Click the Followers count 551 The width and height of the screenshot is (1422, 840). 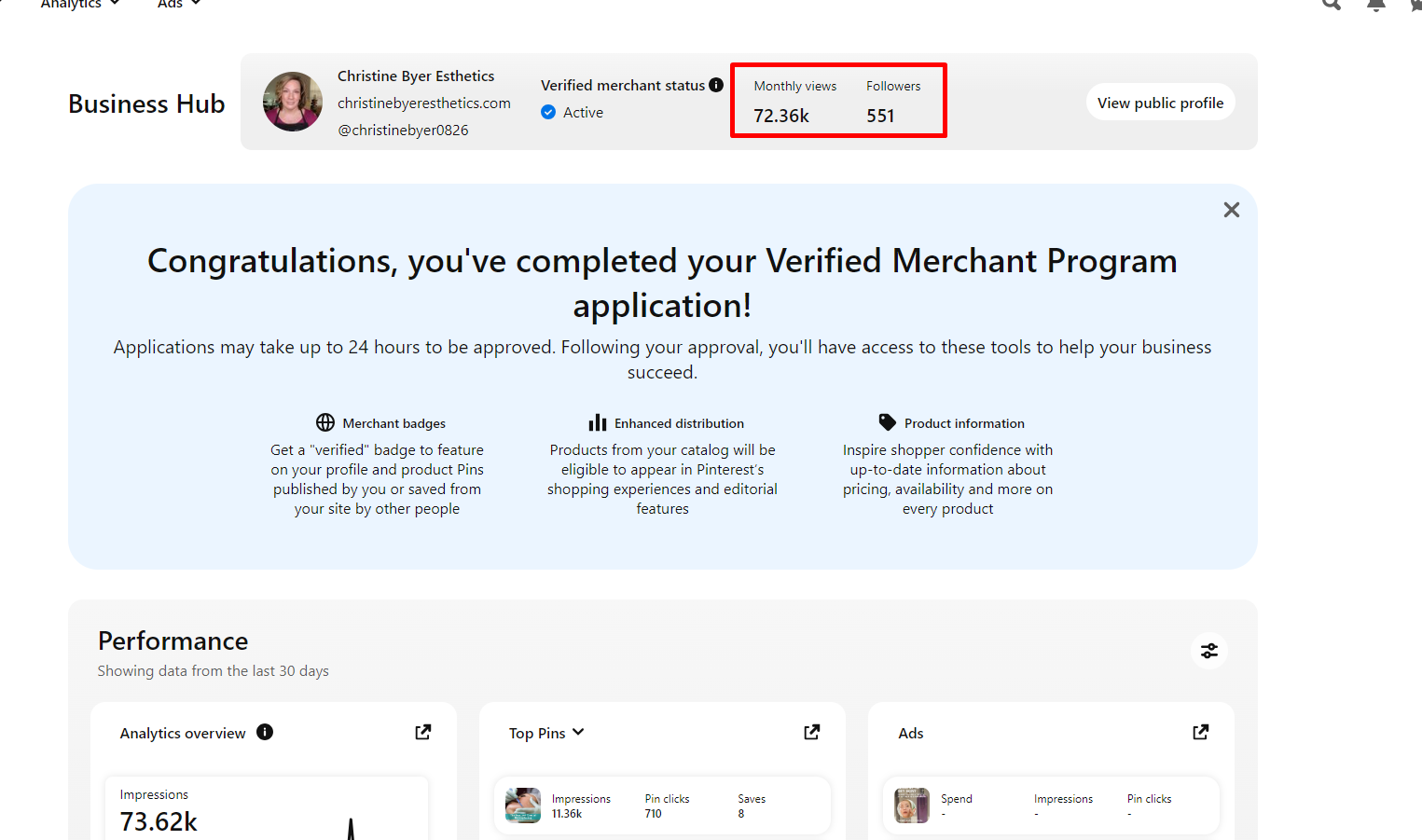[x=880, y=116]
